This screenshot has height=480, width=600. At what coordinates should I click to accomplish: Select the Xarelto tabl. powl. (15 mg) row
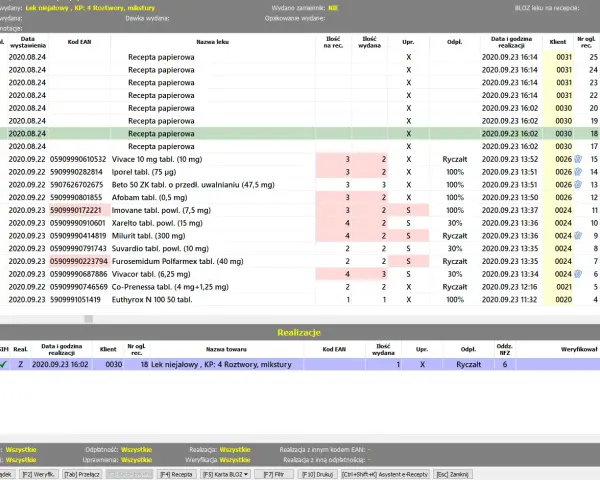[300, 223]
